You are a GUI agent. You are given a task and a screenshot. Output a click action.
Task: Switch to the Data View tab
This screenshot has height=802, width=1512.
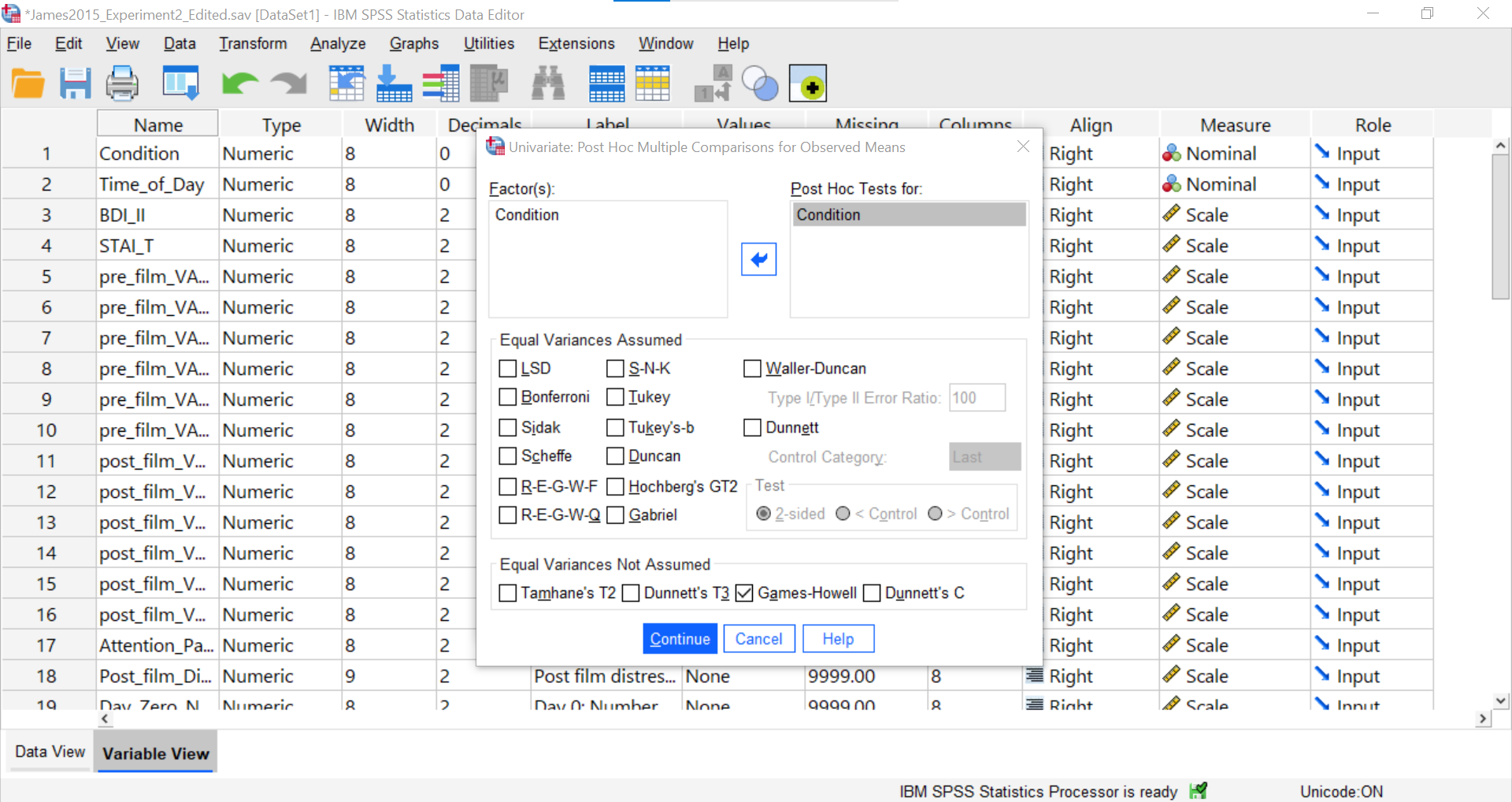tap(50, 752)
